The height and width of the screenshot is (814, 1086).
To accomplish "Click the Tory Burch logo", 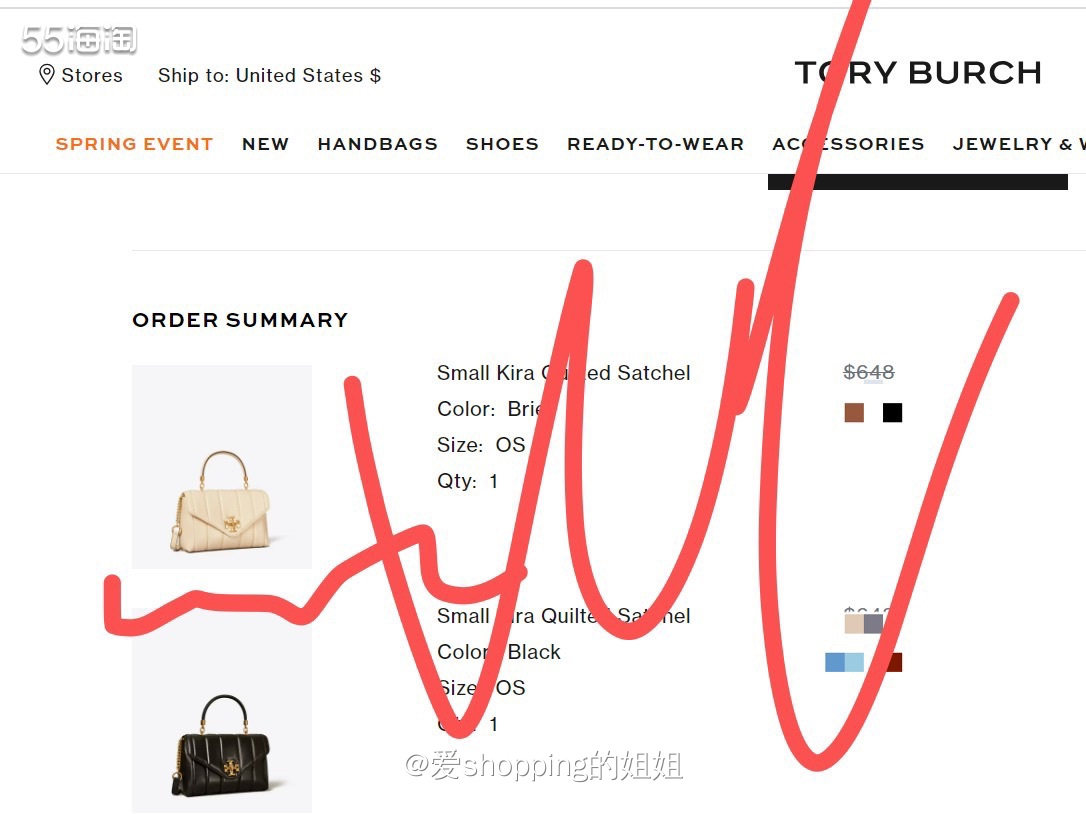I will 918,72.
